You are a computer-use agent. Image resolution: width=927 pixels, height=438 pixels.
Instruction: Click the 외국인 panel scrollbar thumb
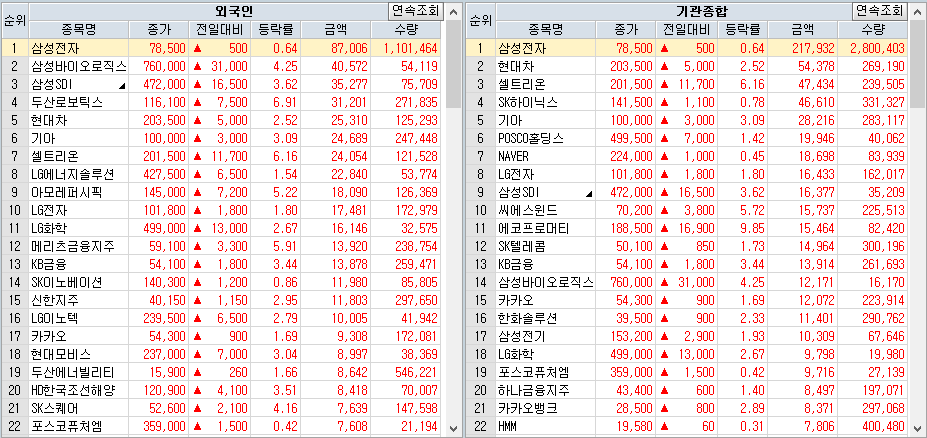click(x=453, y=64)
